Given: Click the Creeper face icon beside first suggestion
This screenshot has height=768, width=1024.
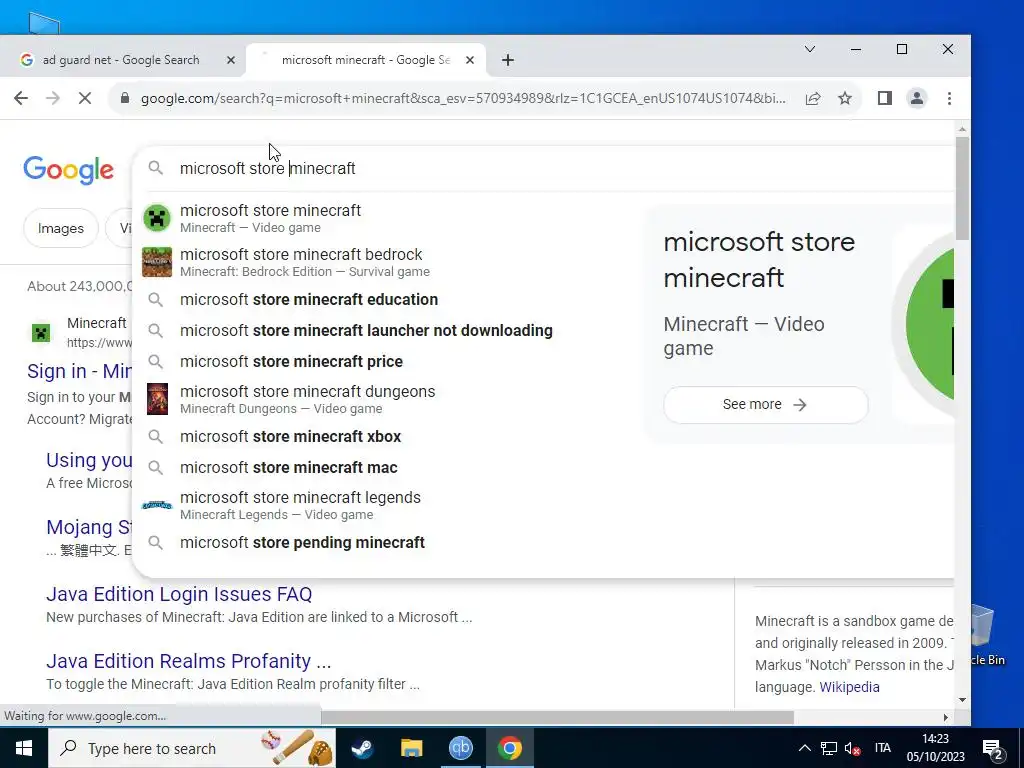Looking at the screenshot, I should (x=157, y=218).
